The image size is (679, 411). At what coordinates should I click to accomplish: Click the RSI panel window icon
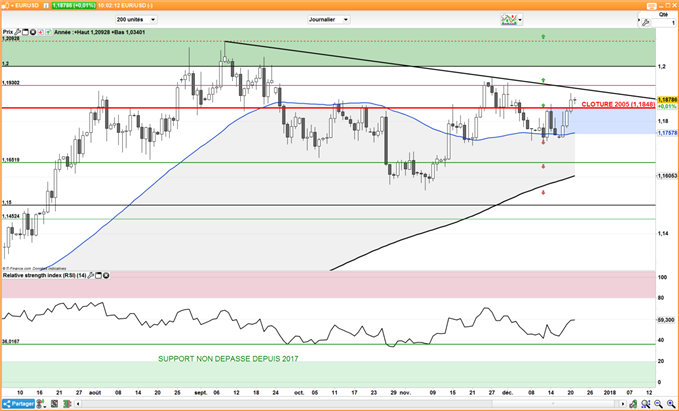coord(98,275)
